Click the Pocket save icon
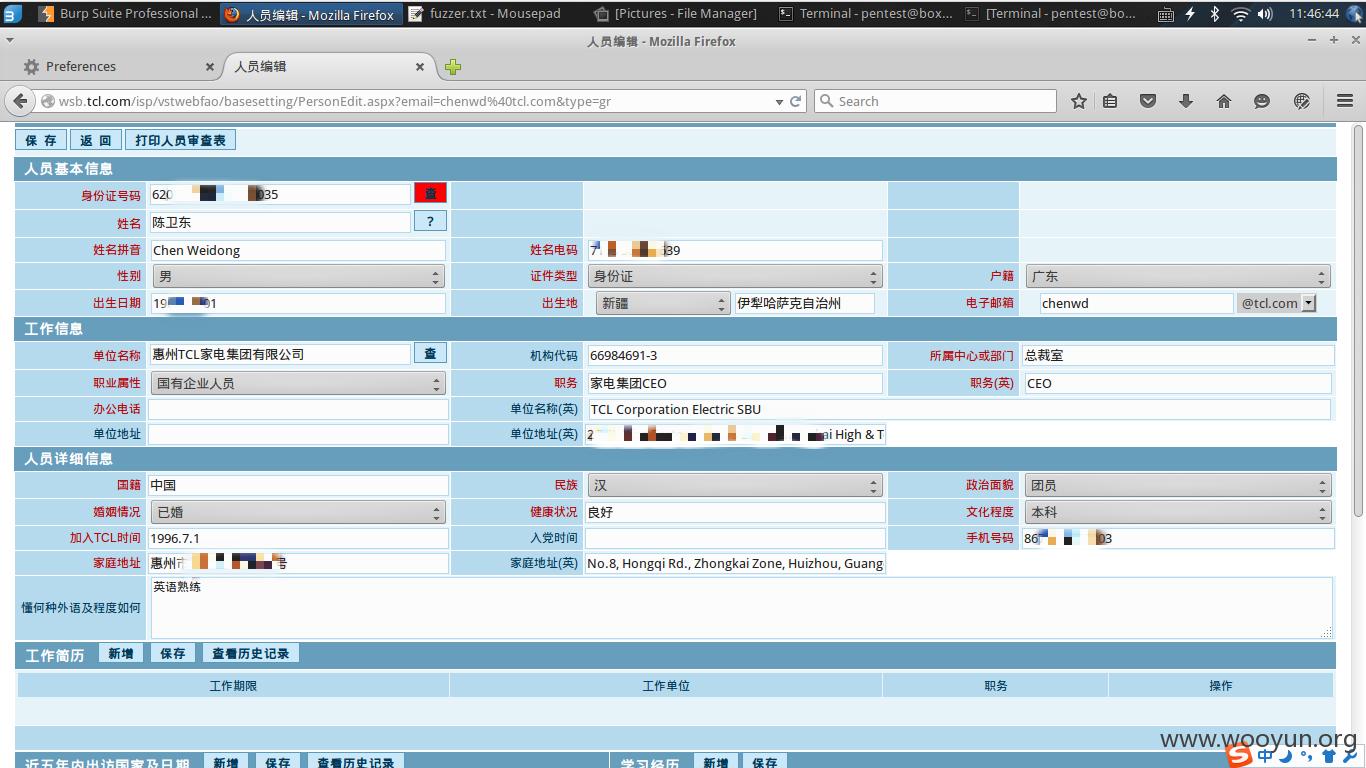 pyautogui.click(x=1148, y=101)
